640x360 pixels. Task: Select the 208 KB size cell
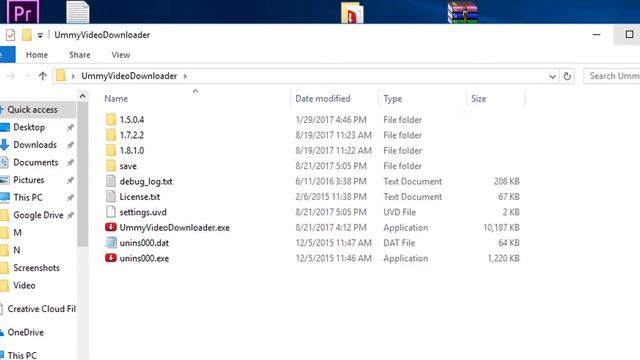[507, 181]
